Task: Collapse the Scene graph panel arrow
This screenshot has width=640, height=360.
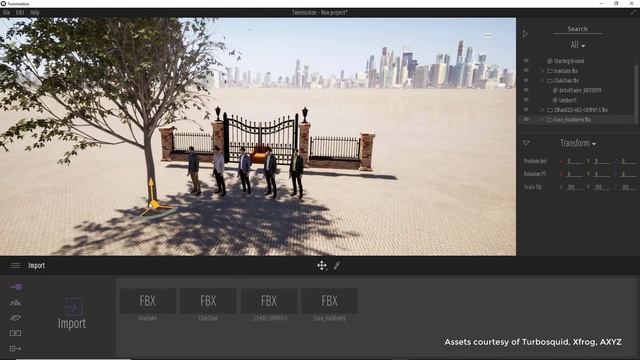Action: tap(525, 34)
